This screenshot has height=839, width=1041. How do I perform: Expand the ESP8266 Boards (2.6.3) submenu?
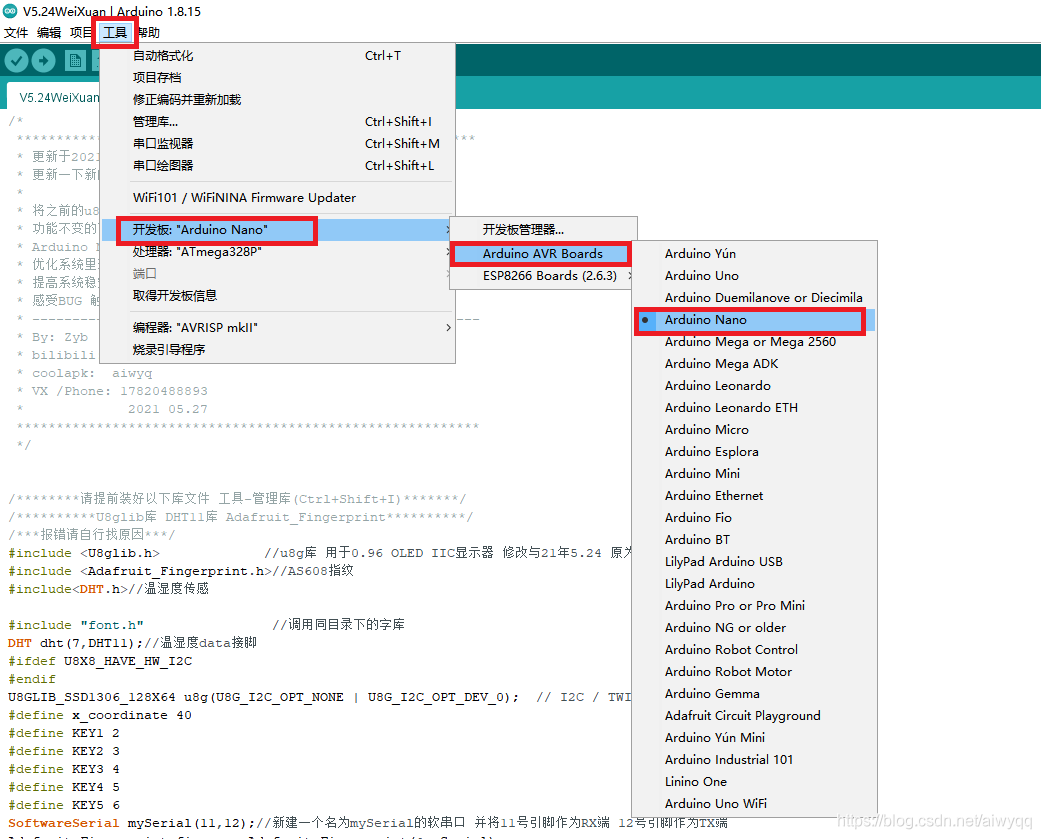(543, 275)
